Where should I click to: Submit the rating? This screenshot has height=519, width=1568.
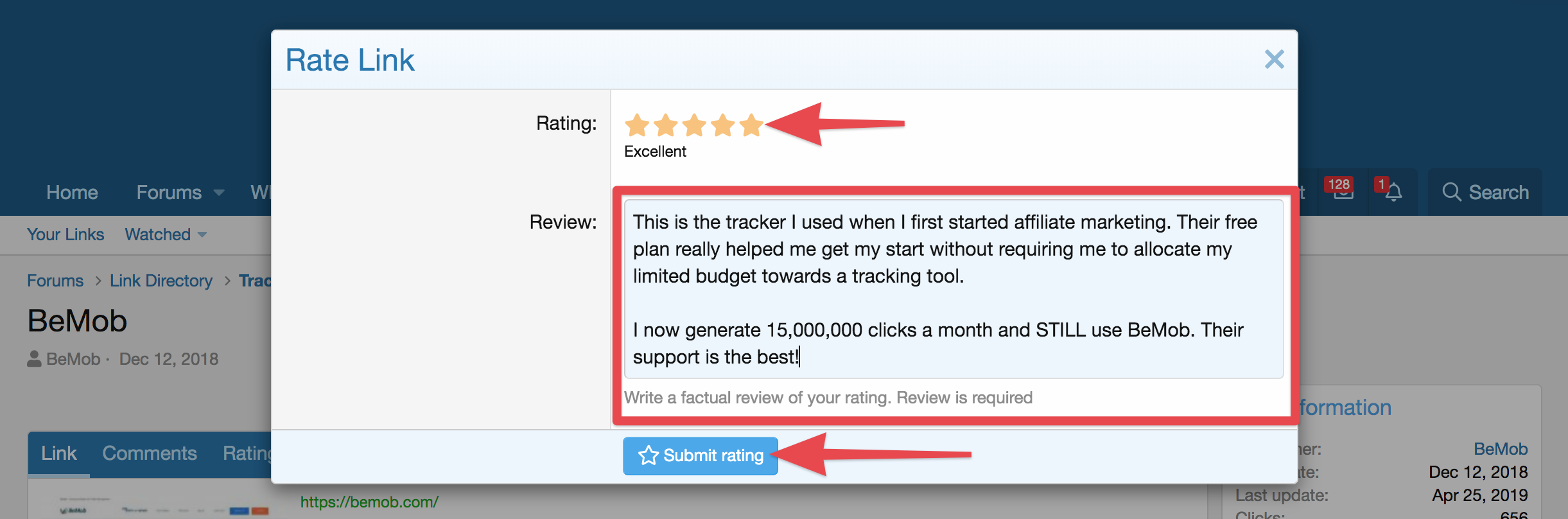click(x=701, y=455)
